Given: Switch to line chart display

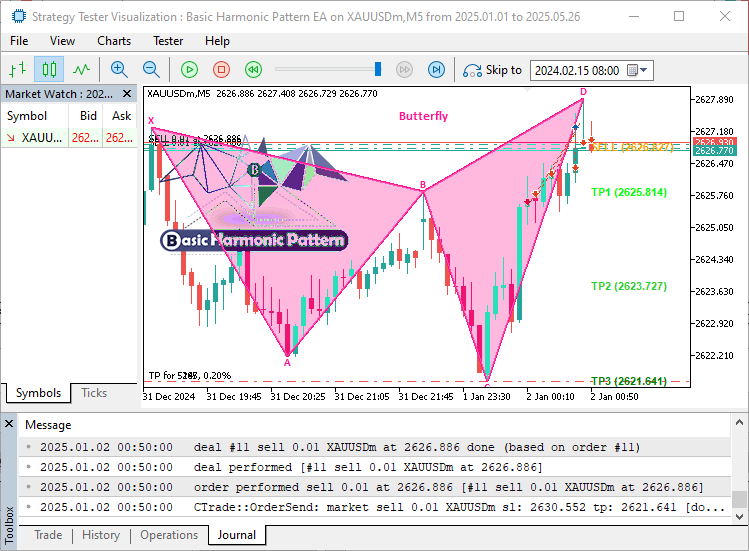Looking at the screenshot, I should coord(81,69).
